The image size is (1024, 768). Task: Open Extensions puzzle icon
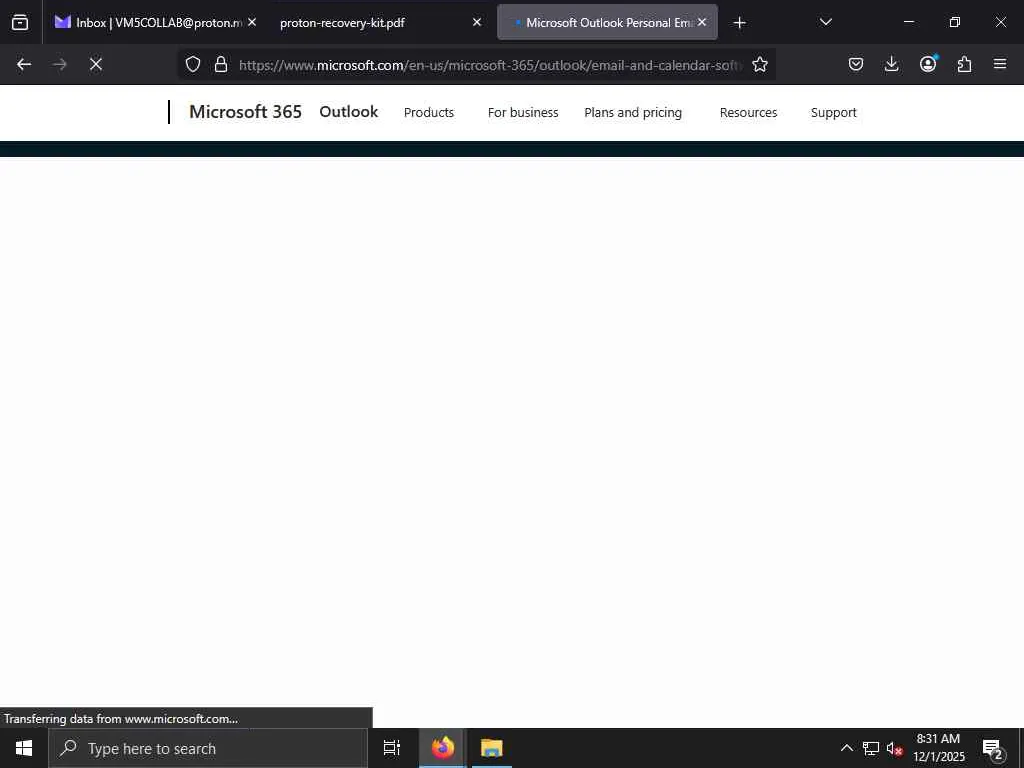click(964, 64)
